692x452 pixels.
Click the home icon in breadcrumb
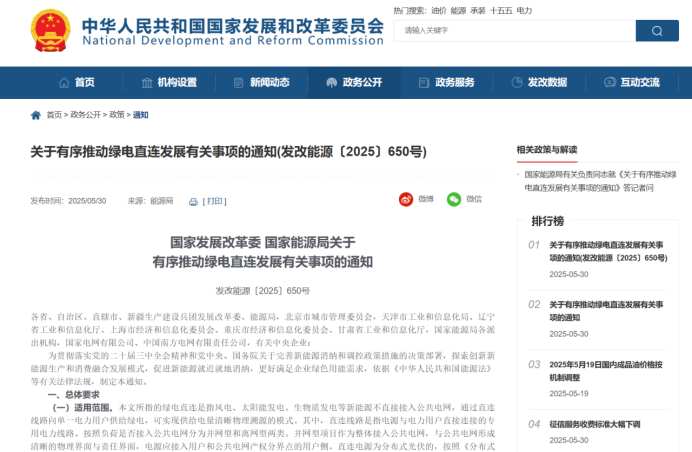(x=36, y=115)
